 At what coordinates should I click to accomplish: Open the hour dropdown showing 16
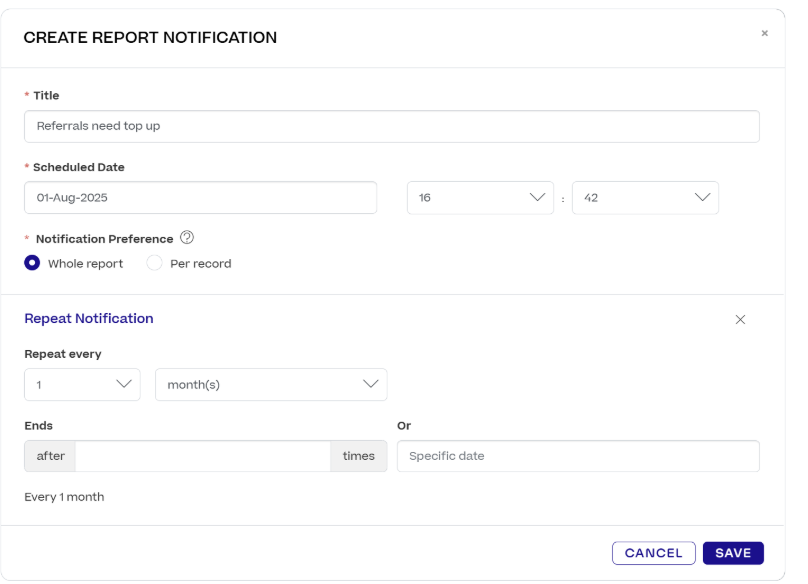pyautogui.click(x=480, y=197)
